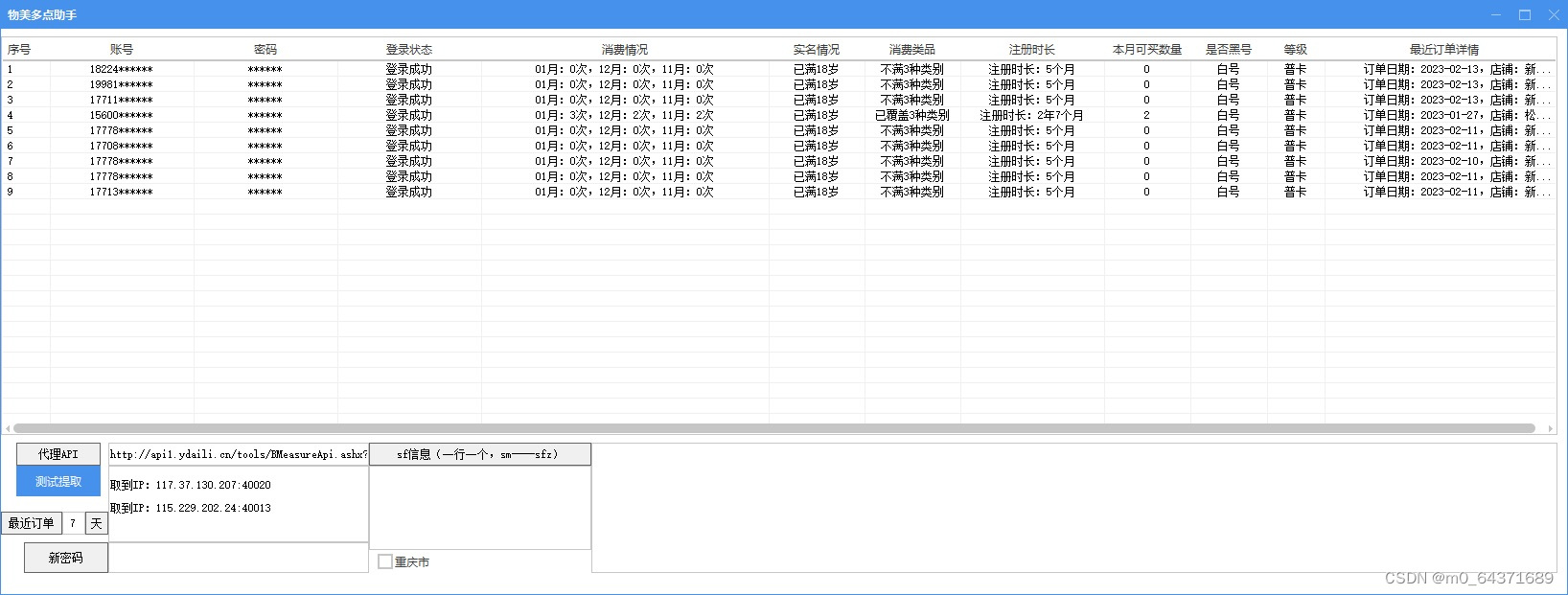
Task: Click the 登录成功 status in row 1
Action: click(x=409, y=69)
